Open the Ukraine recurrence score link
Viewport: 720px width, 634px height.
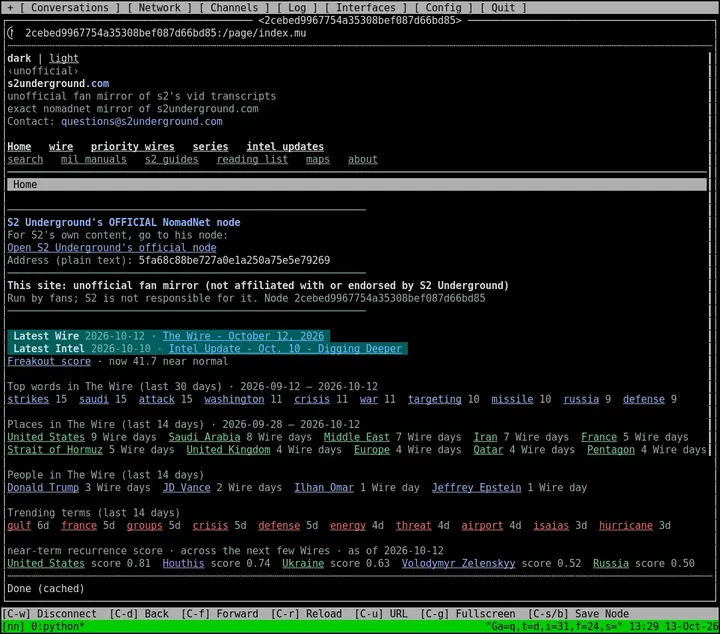pos(303,564)
